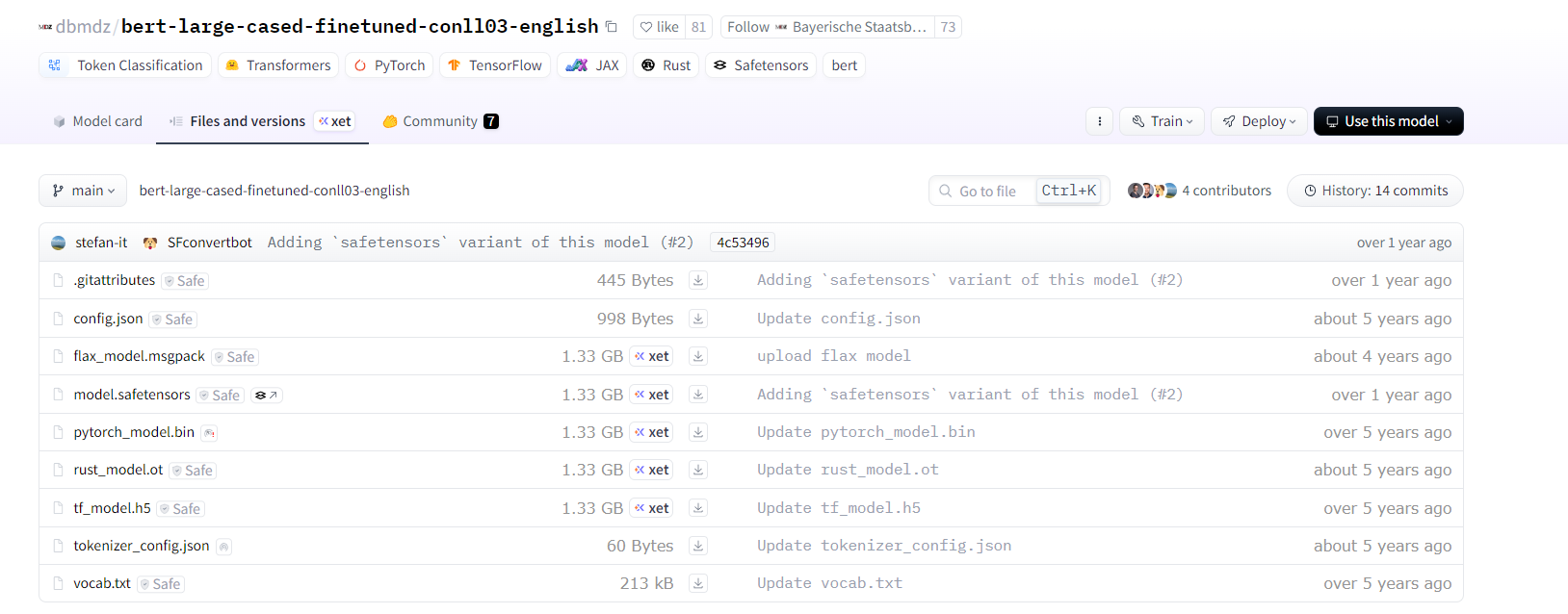The width and height of the screenshot is (1568, 614).
Task: Expand the Train dropdown
Action: point(1162,121)
